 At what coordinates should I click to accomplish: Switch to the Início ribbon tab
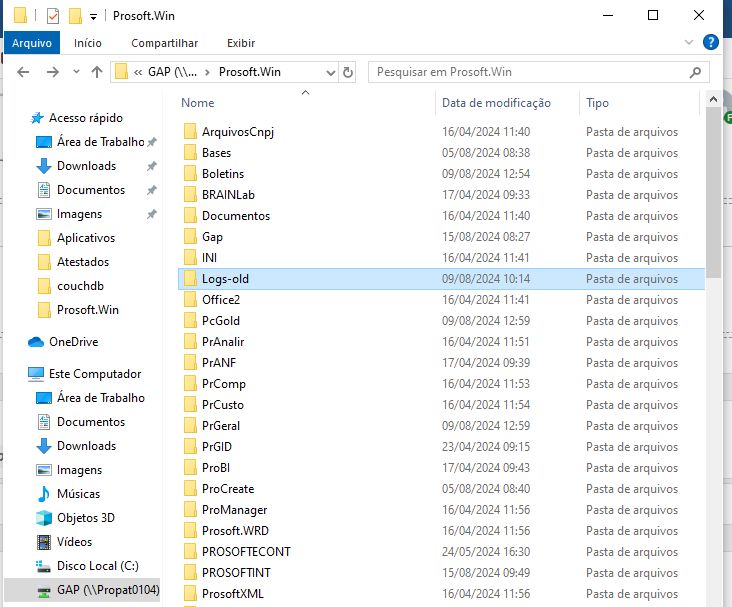pyautogui.click(x=88, y=43)
